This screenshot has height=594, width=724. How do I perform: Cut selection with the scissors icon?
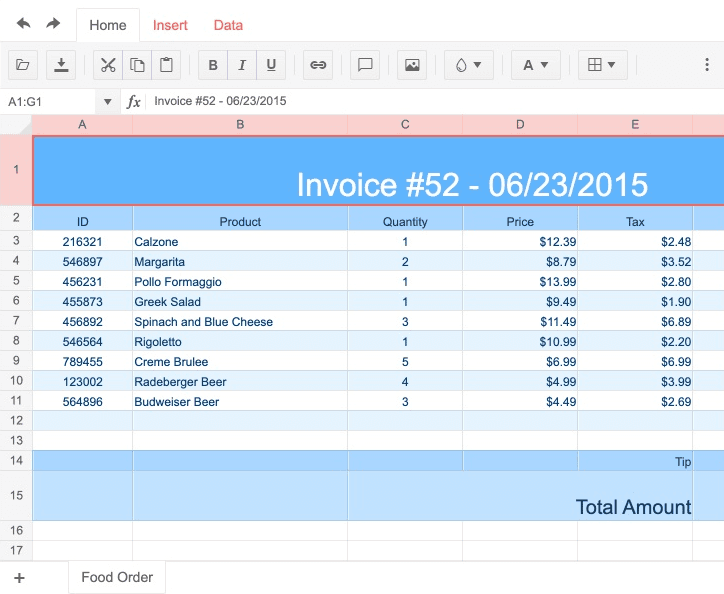(x=108, y=65)
